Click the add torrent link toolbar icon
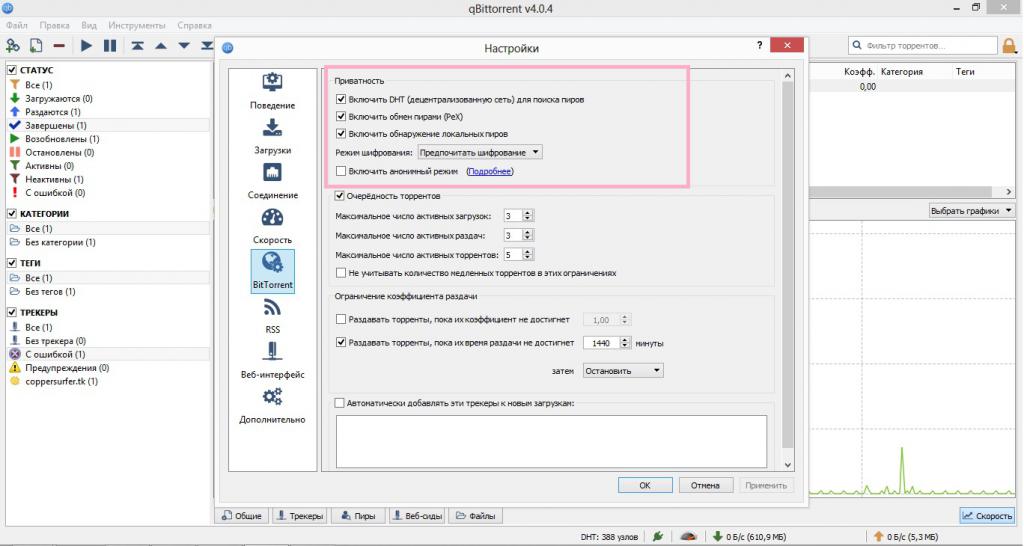This screenshot has height=546, width=1024. click(x=12, y=45)
